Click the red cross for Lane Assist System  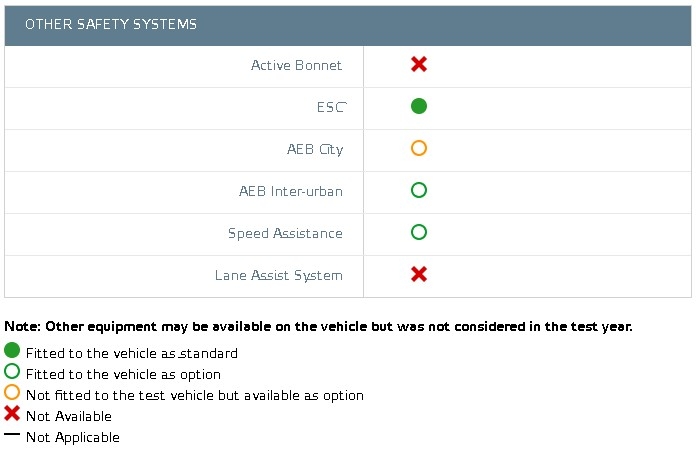pyautogui.click(x=419, y=274)
